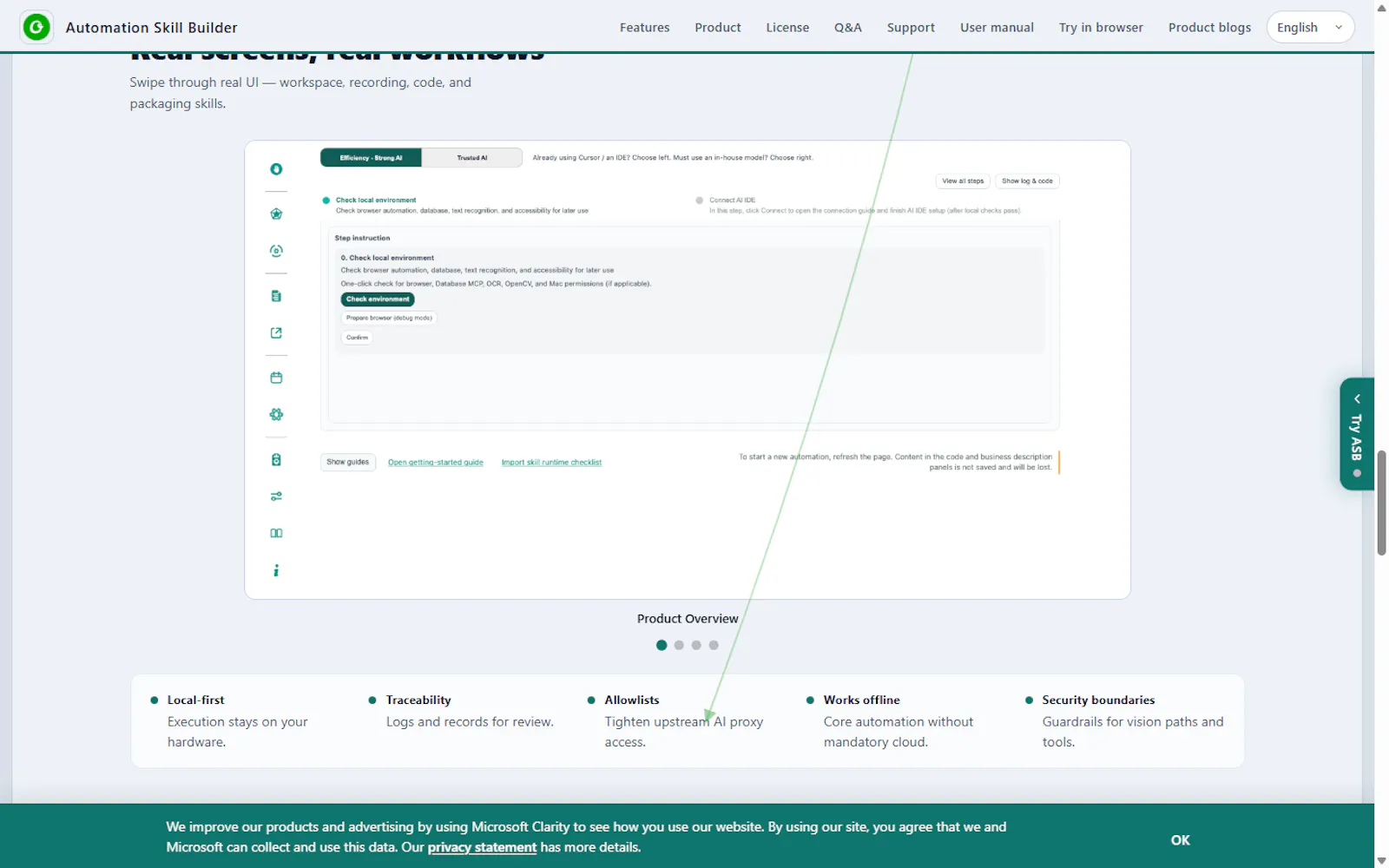This screenshot has width=1389, height=868.
Task: Click the Confirm button in step instruction
Action: tap(357, 338)
